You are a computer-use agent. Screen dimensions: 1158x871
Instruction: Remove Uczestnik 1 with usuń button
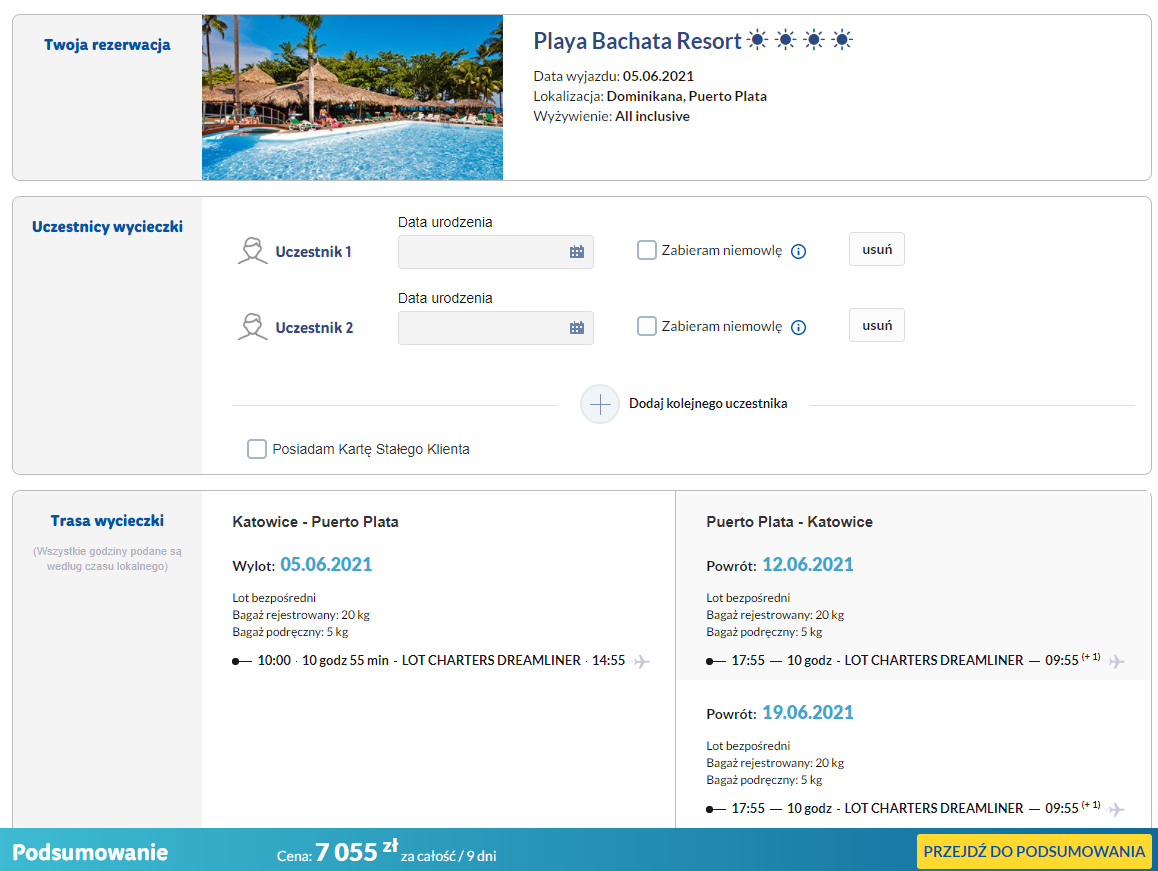coord(877,250)
